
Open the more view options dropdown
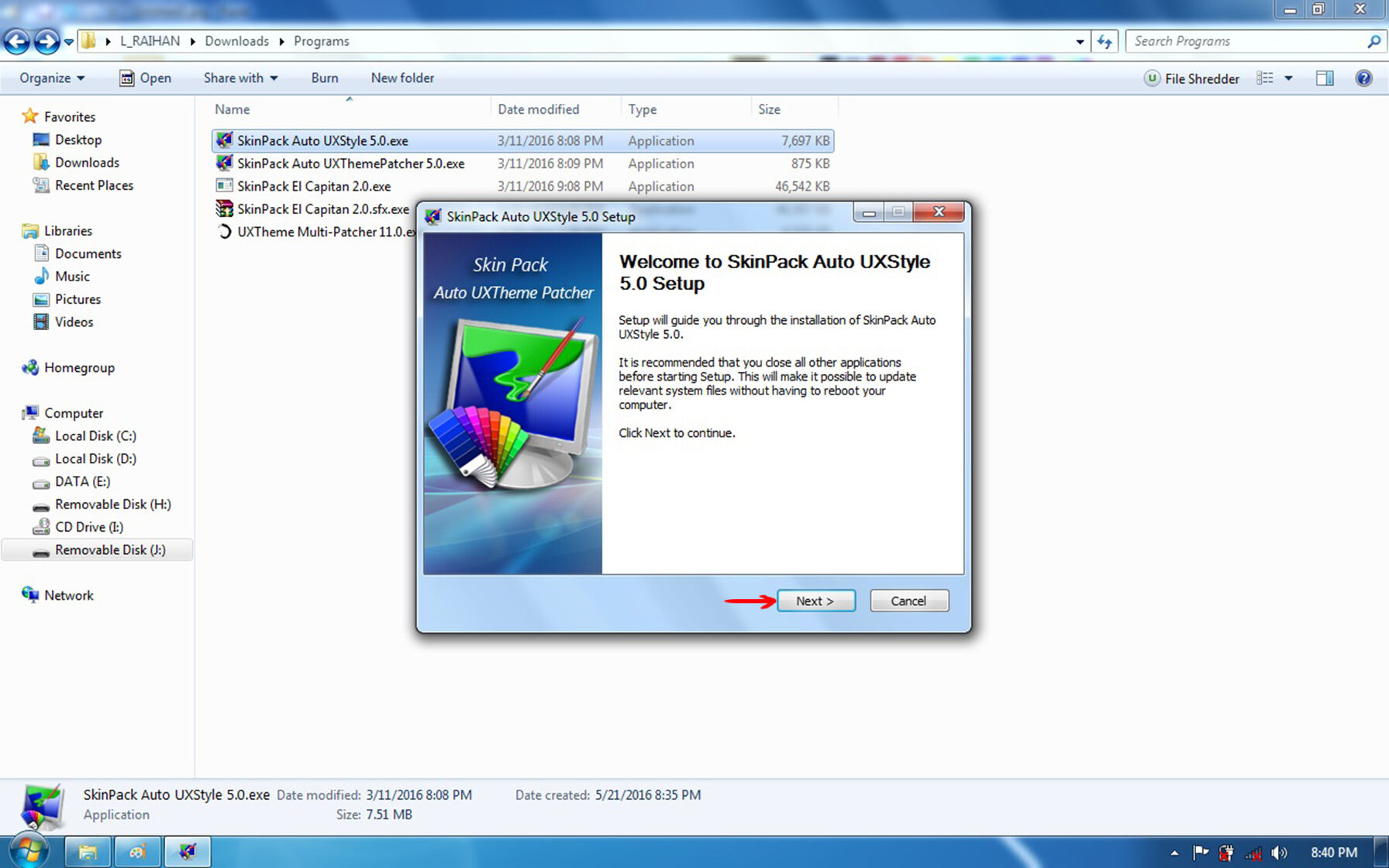click(x=1288, y=78)
